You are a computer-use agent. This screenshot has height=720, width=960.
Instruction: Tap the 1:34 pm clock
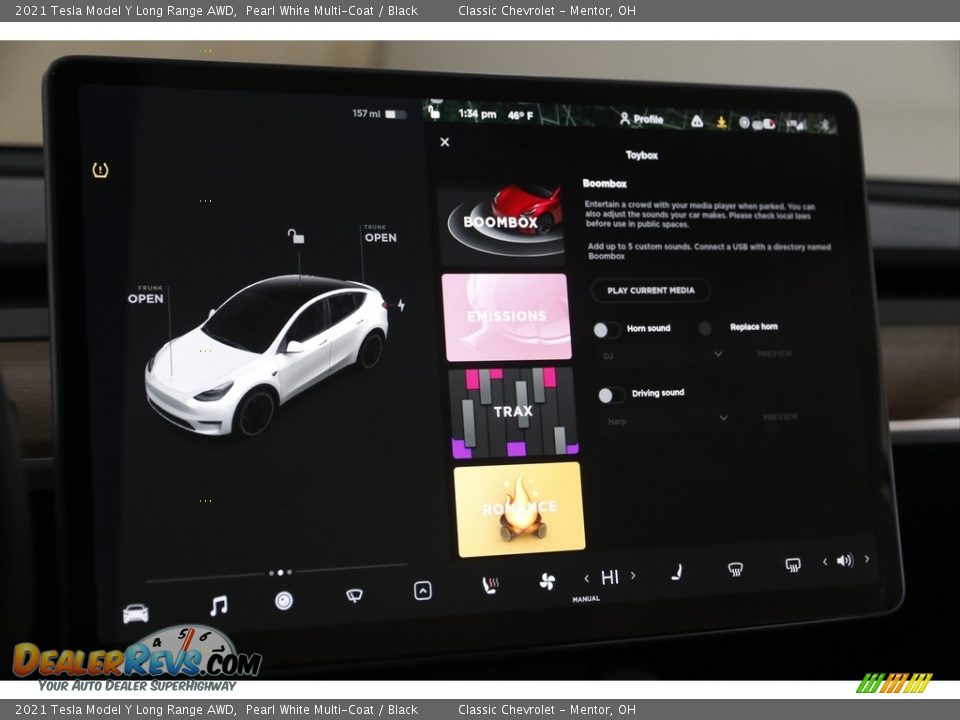click(477, 114)
